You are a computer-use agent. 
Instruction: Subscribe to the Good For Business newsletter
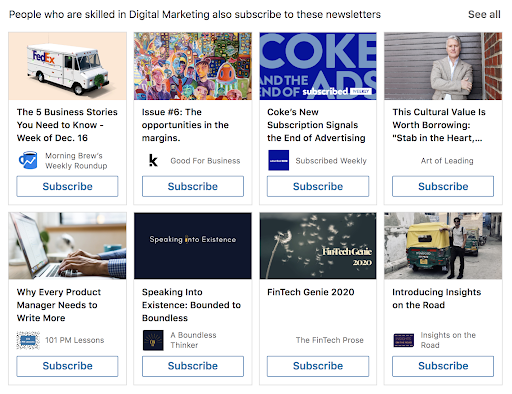[193, 186]
